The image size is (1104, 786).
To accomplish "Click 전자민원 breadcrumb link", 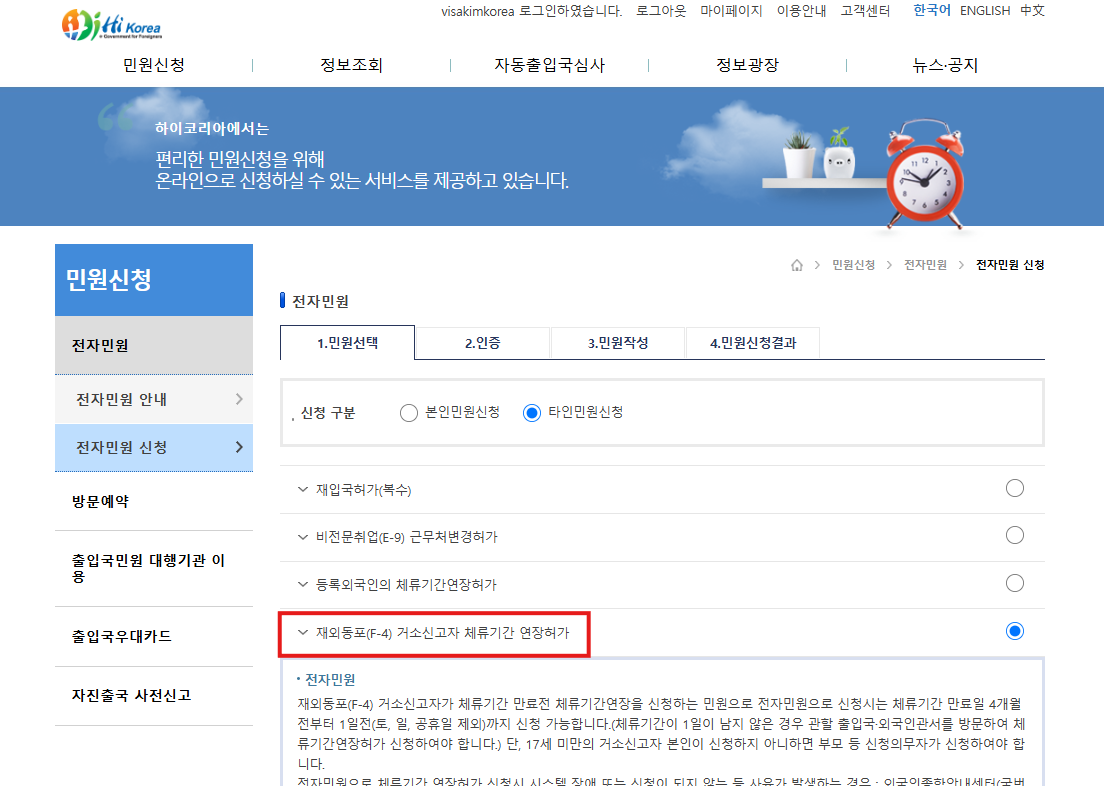I will [925, 265].
